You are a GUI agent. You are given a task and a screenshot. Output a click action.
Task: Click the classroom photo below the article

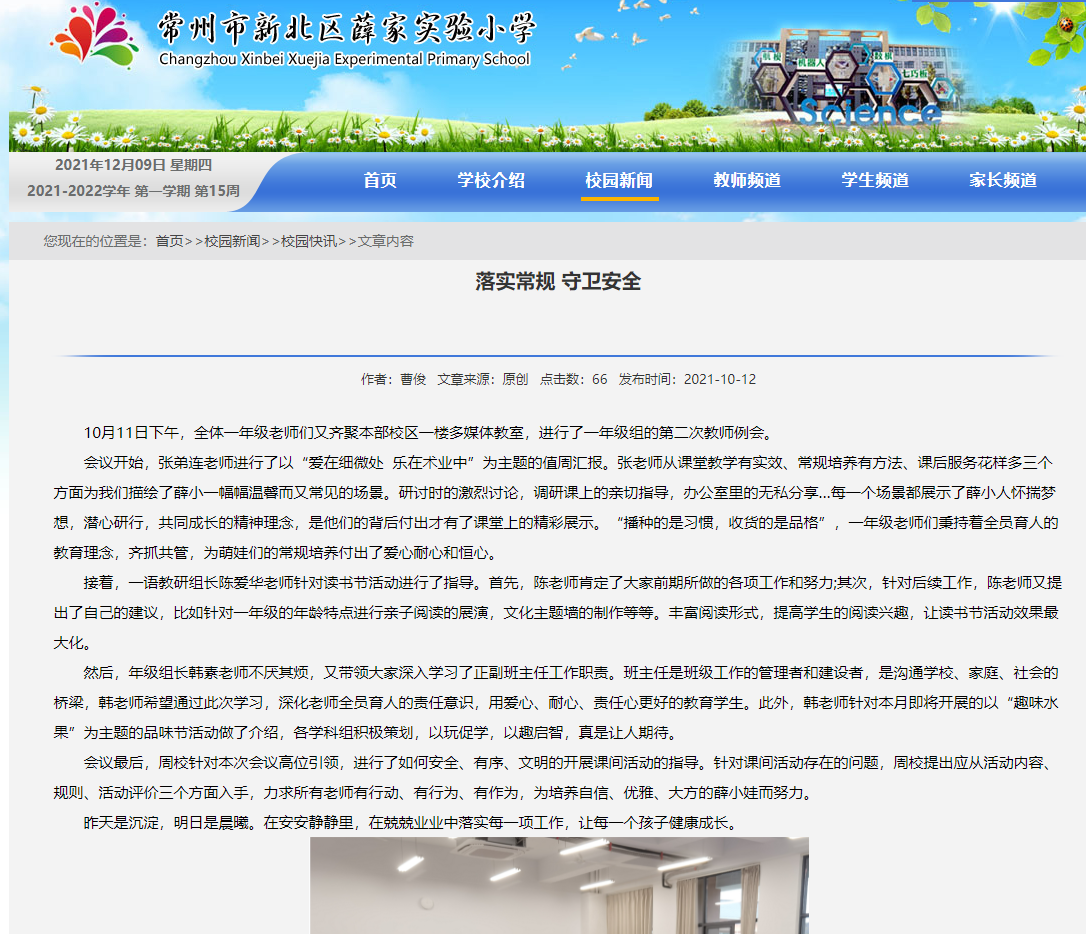(x=559, y=885)
